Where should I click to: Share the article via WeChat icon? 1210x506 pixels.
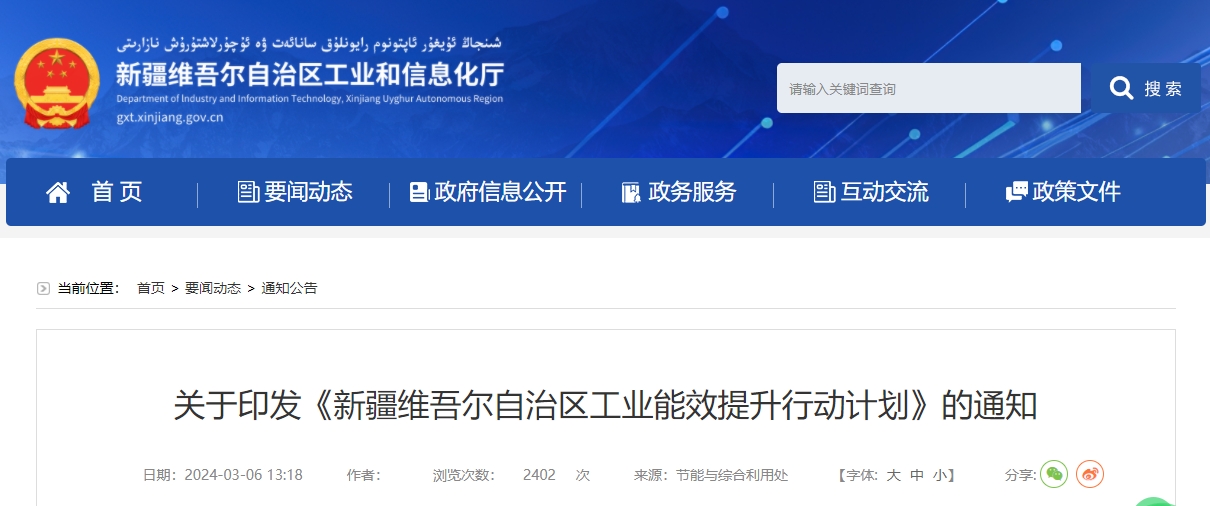pos(1054,474)
